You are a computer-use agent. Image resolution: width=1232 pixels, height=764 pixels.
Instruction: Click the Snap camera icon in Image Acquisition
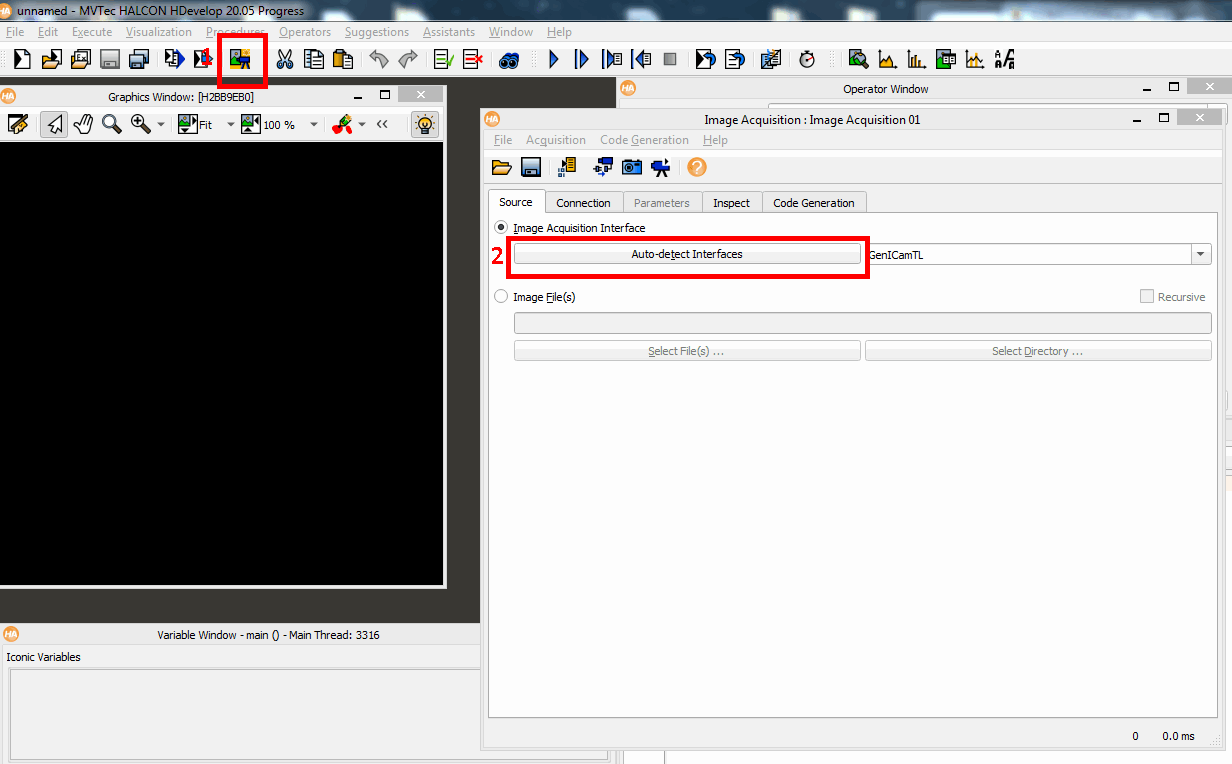coord(632,168)
